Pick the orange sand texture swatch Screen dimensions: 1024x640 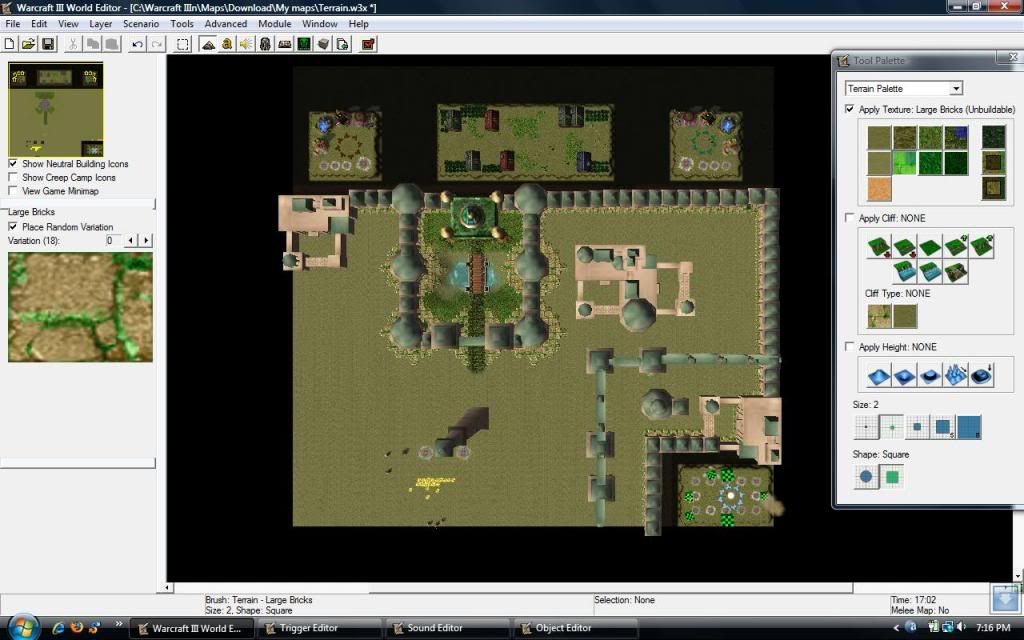879,189
